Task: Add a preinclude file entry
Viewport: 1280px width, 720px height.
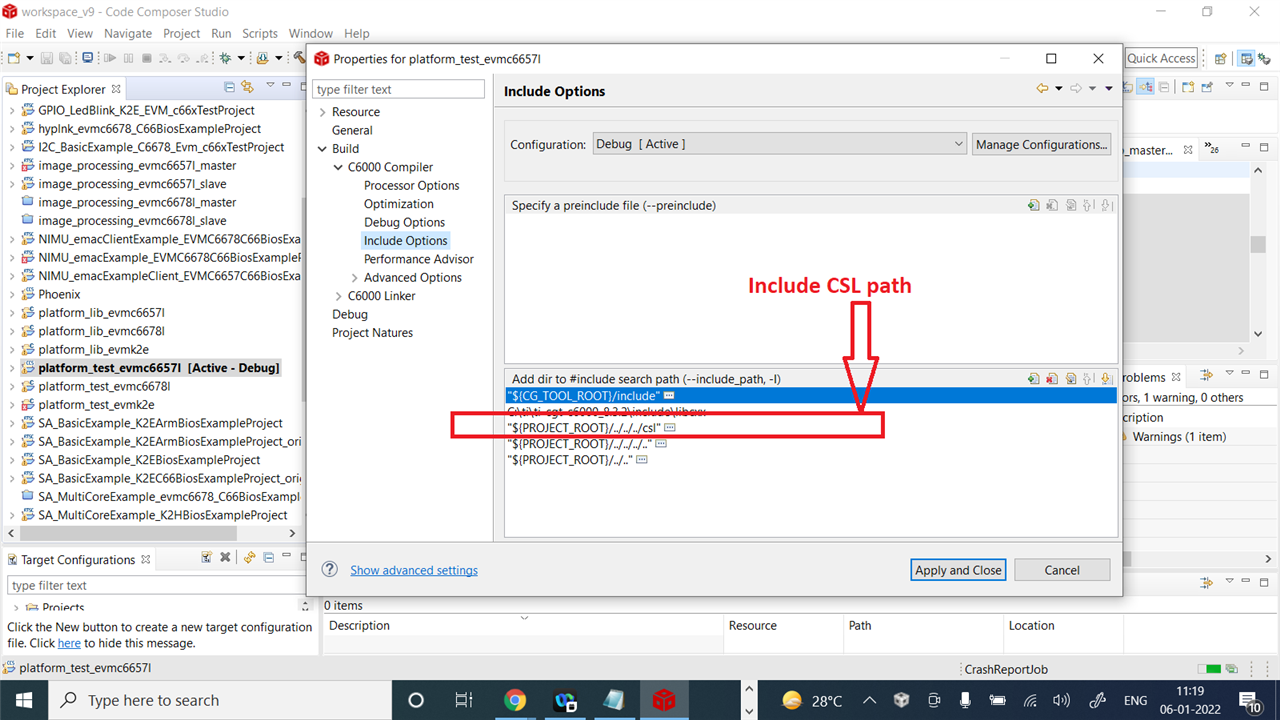Action: (x=1034, y=205)
